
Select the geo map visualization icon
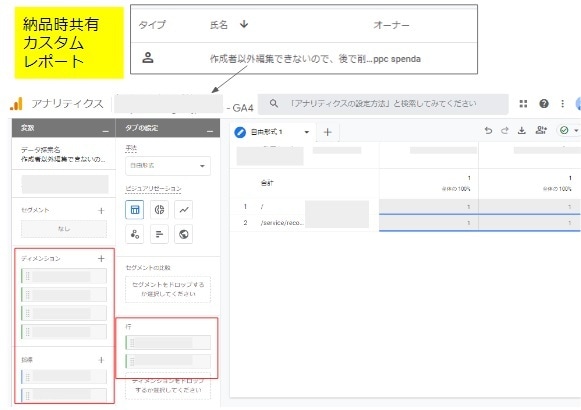pyautogui.click(x=184, y=234)
